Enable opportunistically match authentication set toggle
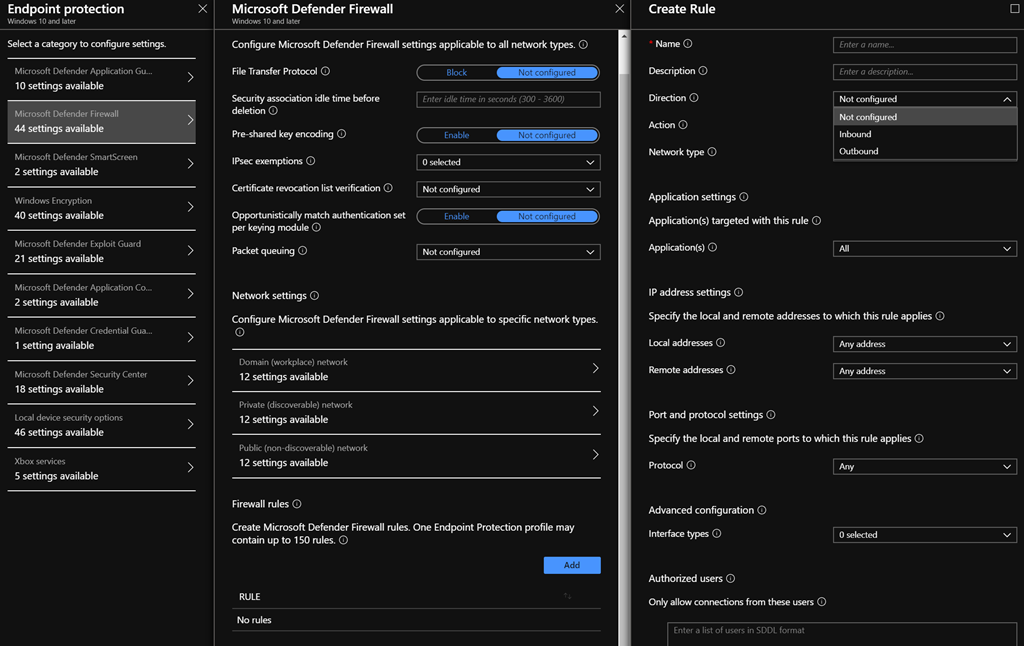This screenshot has height=646, width=1024. click(x=457, y=216)
